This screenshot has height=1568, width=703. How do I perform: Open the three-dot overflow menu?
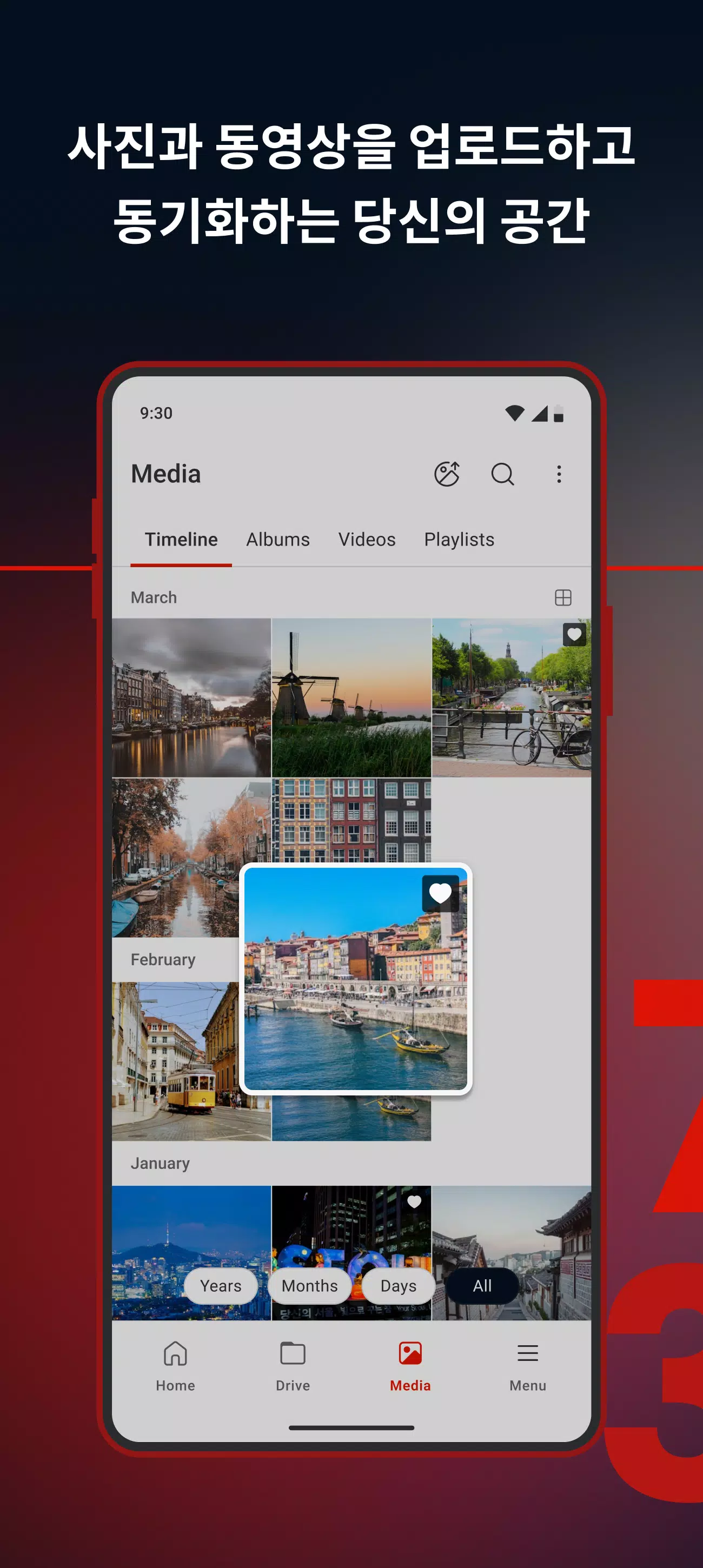click(559, 474)
